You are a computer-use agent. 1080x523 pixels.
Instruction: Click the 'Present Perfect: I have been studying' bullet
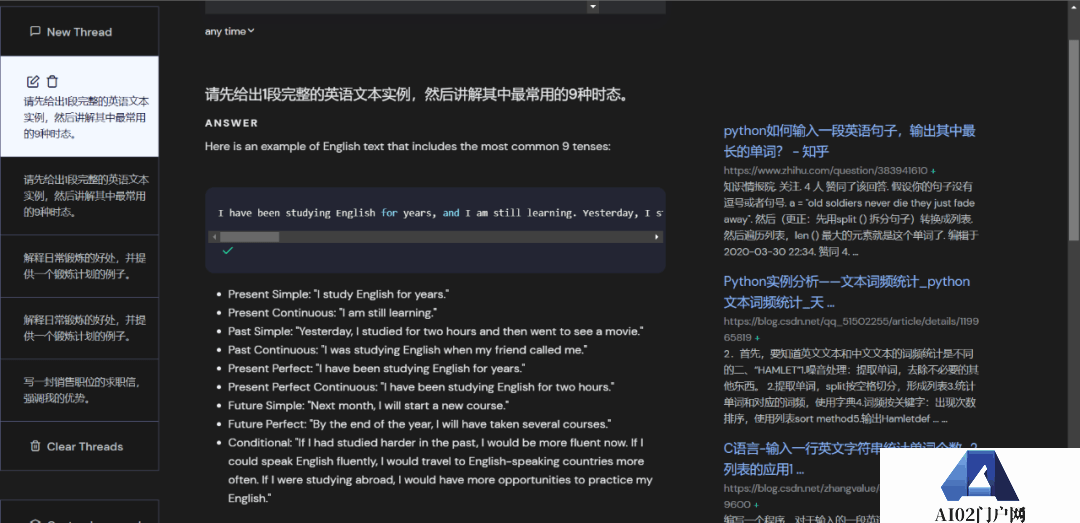coord(376,369)
